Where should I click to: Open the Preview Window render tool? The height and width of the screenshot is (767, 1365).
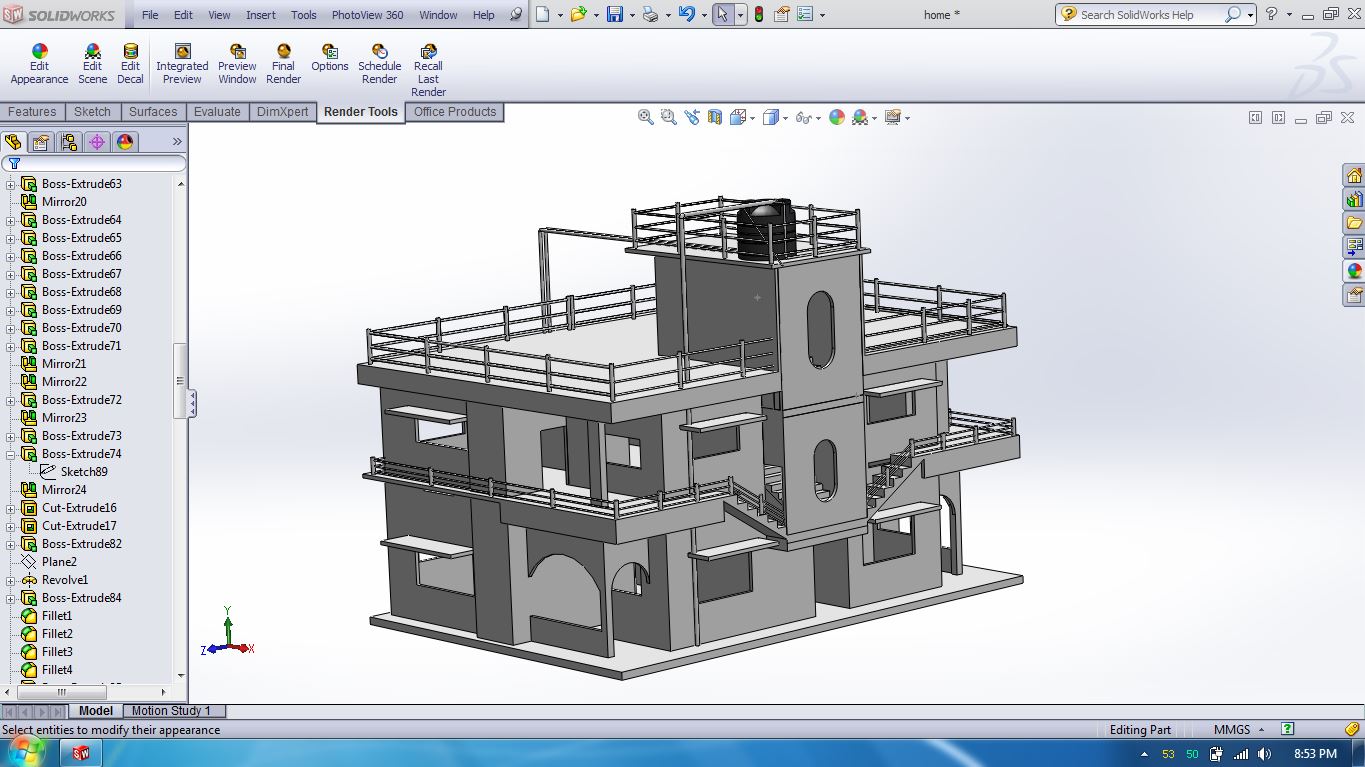pyautogui.click(x=237, y=64)
